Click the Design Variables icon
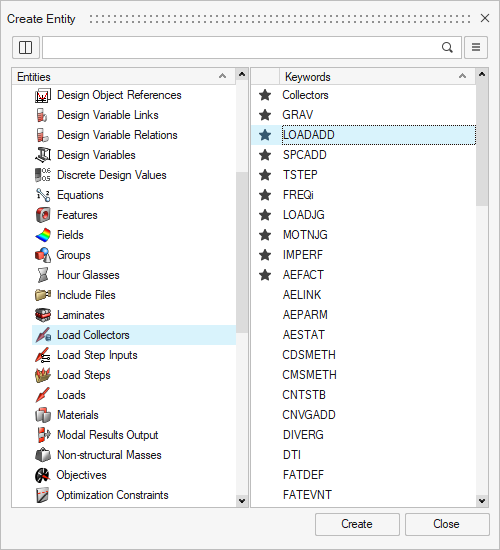Viewport: 500px width, 550px height. pos(43,155)
